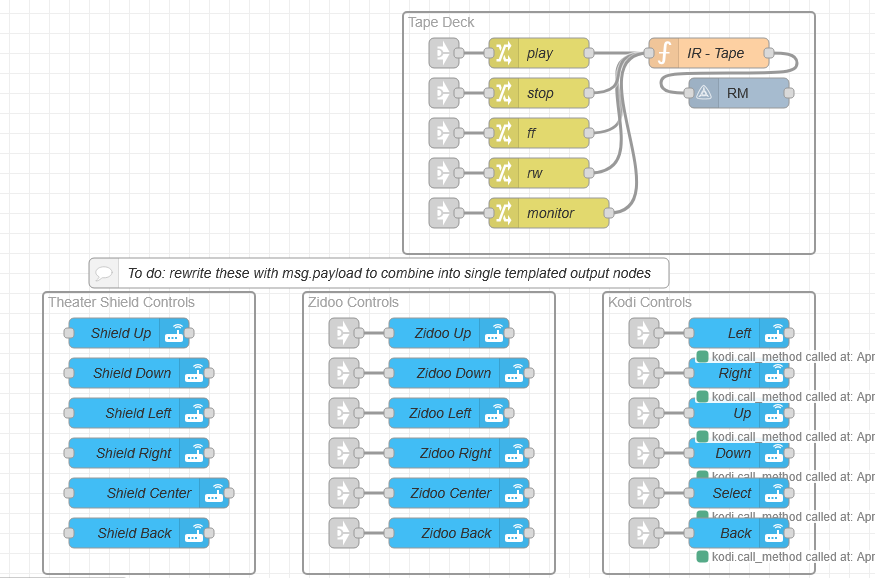Click the output port of the RM node
Viewport: 875px width, 578px height.
click(789, 93)
